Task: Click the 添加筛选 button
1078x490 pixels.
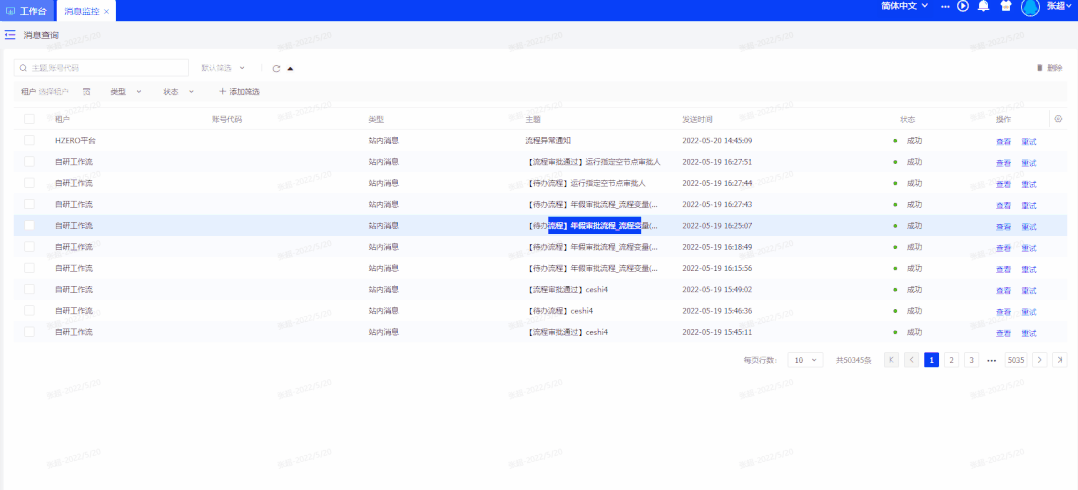Action: (x=239, y=92)
